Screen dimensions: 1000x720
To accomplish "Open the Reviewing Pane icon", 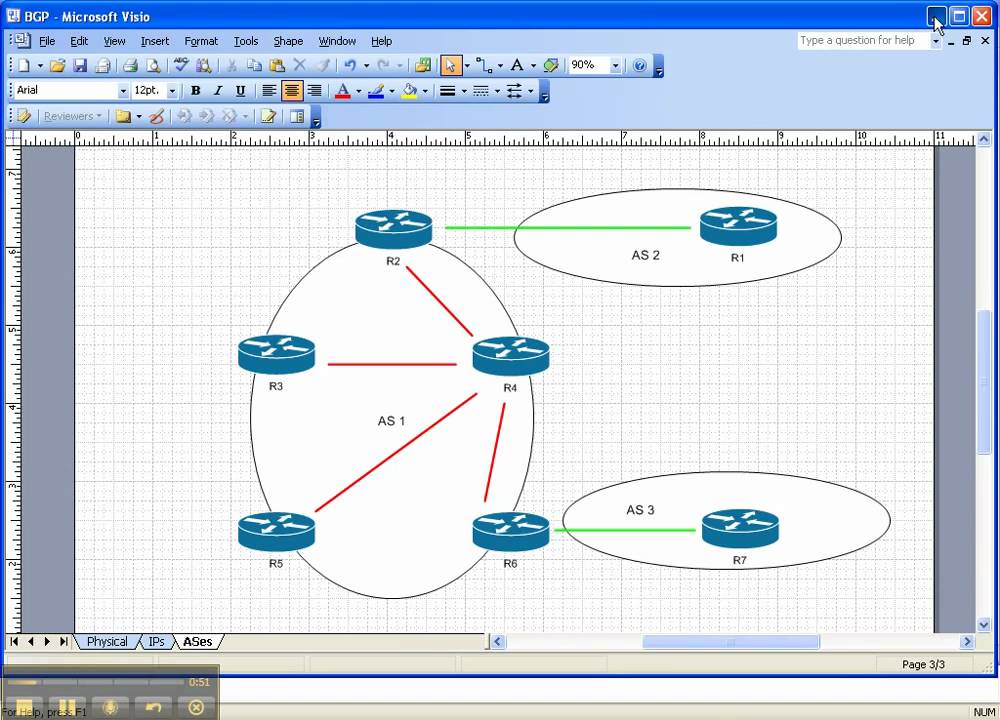I will pos(297,116).
